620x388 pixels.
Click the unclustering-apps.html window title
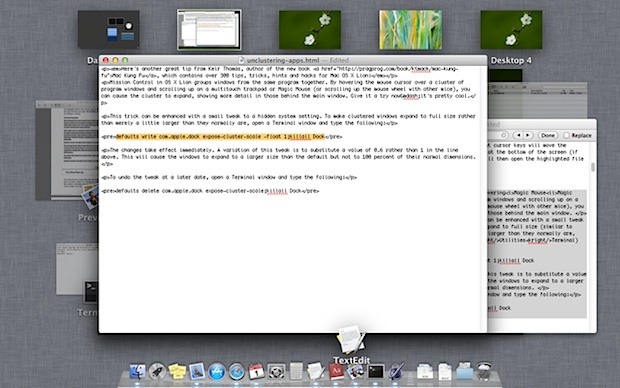coord(283,61)
